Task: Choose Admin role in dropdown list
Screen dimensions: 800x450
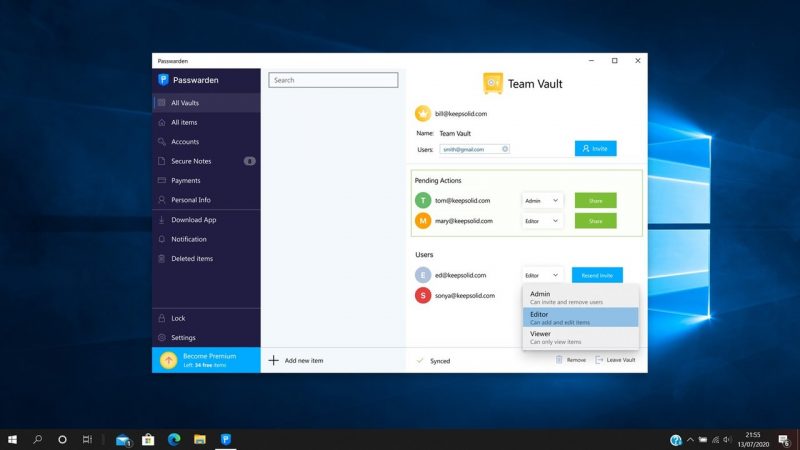Action: tap(580, 297)
